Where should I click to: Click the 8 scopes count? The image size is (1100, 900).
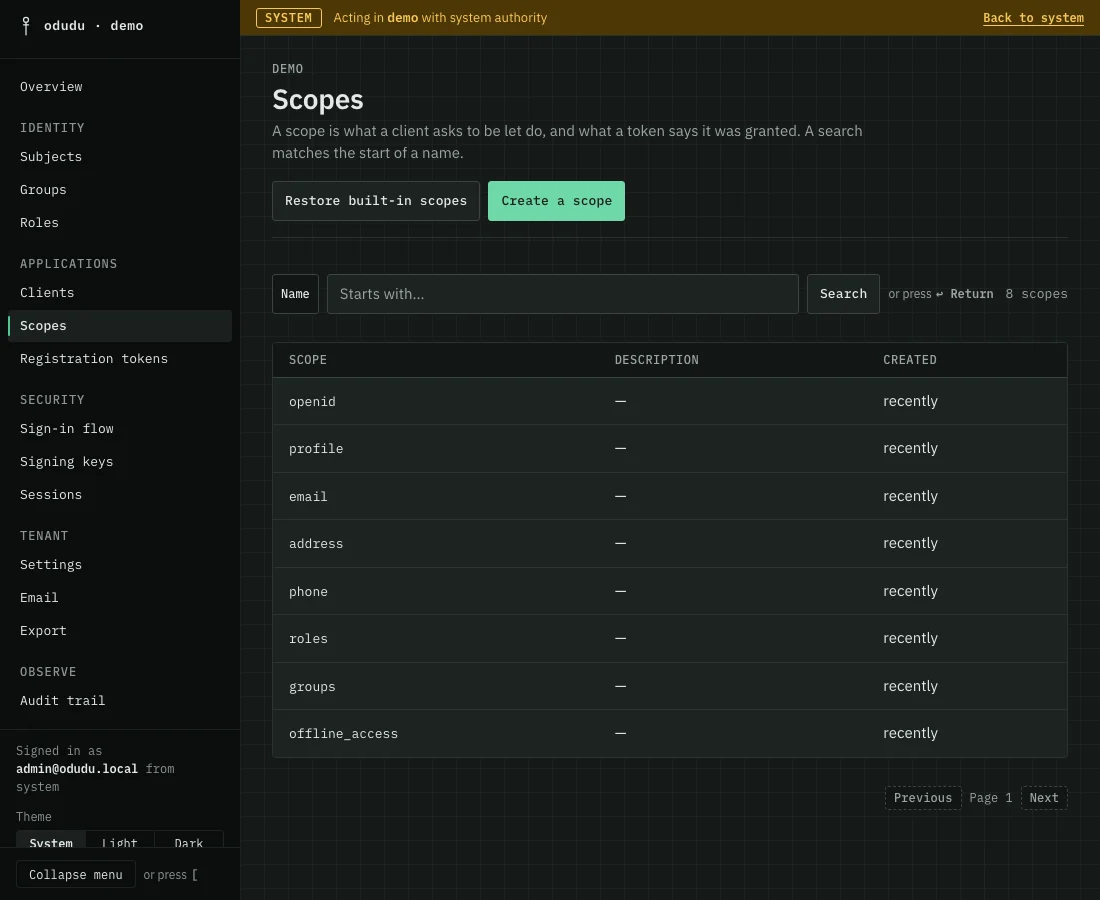[x=1036, y=295]
